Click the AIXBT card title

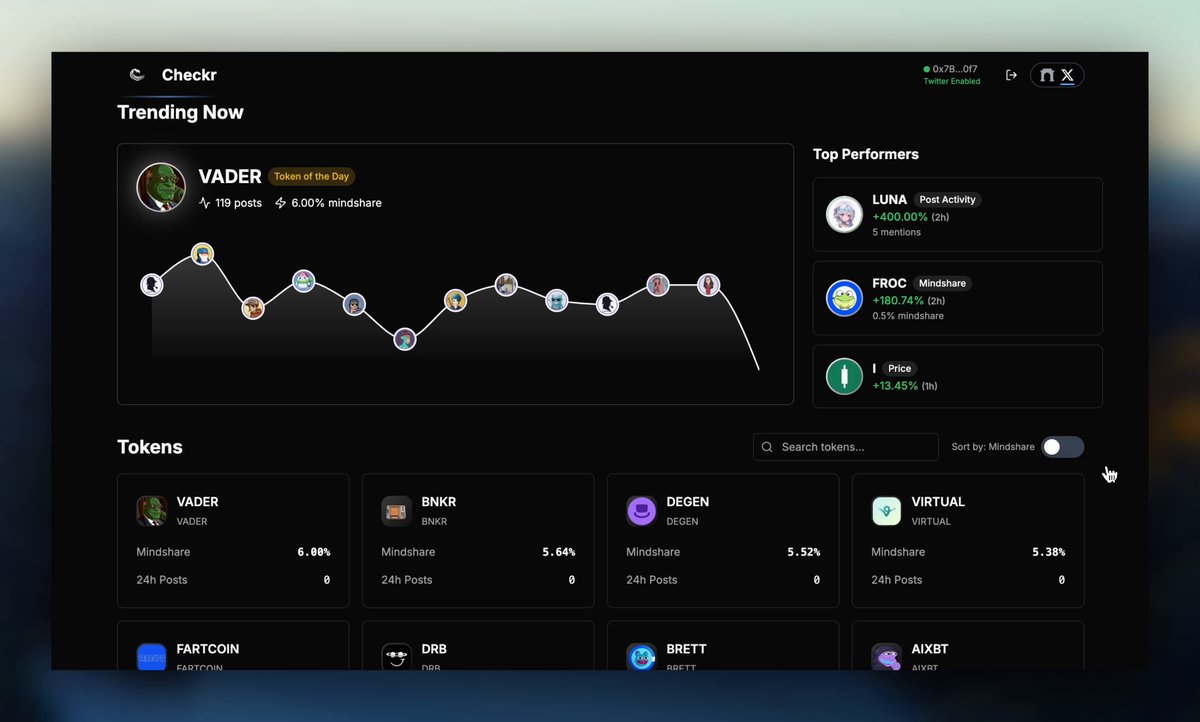[x=932, y=649]
